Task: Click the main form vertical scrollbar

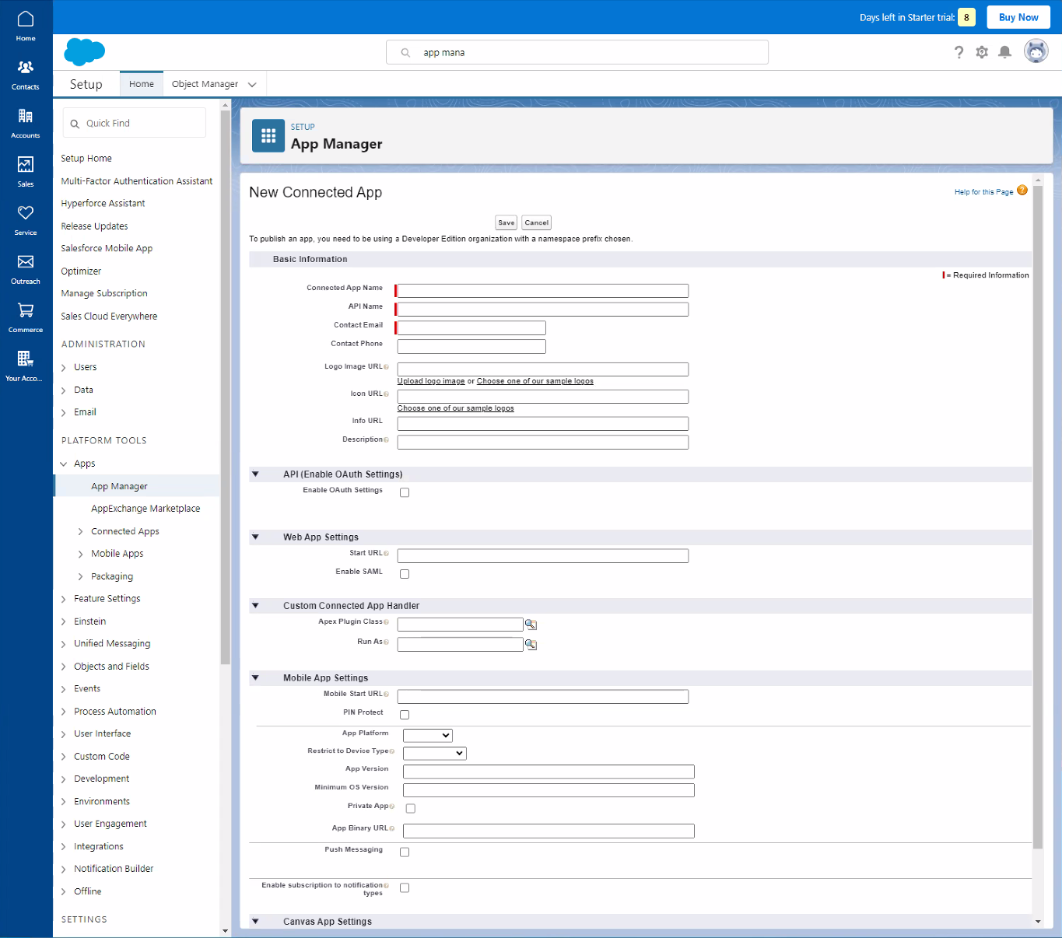Action: pyautogui.click(x=1038, y=515)
